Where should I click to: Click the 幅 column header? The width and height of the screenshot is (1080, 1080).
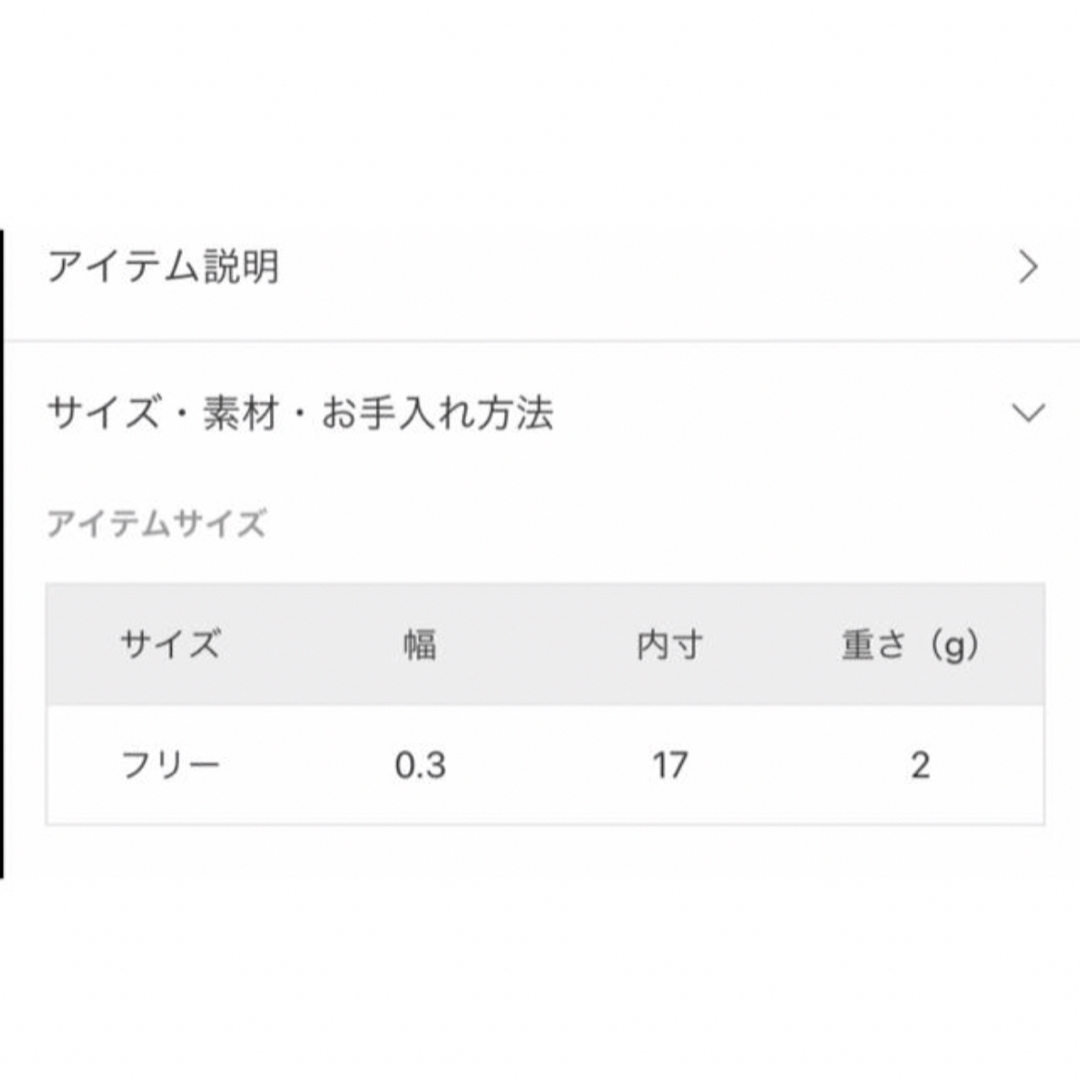point(419,645)
